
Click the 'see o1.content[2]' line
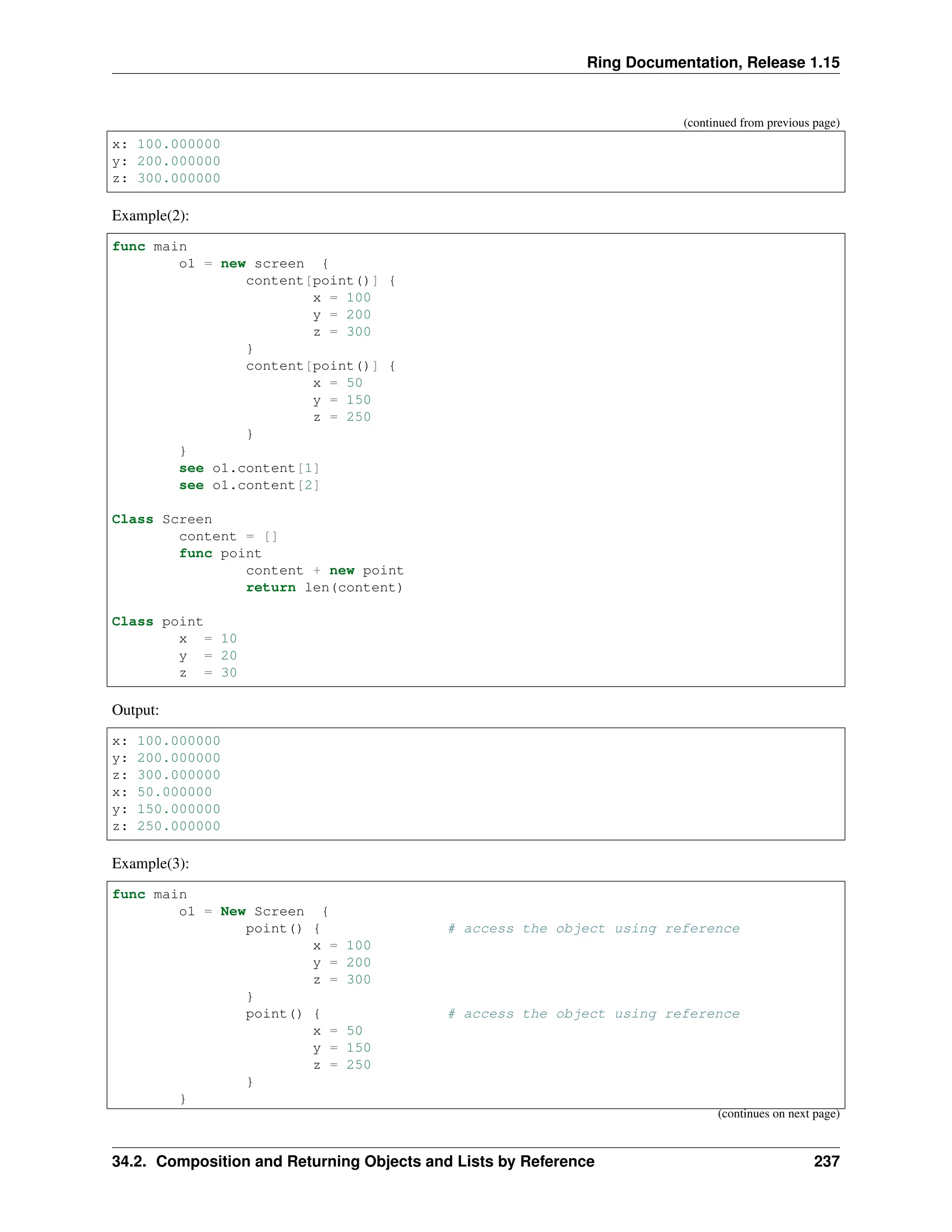(x=249, y=485)
